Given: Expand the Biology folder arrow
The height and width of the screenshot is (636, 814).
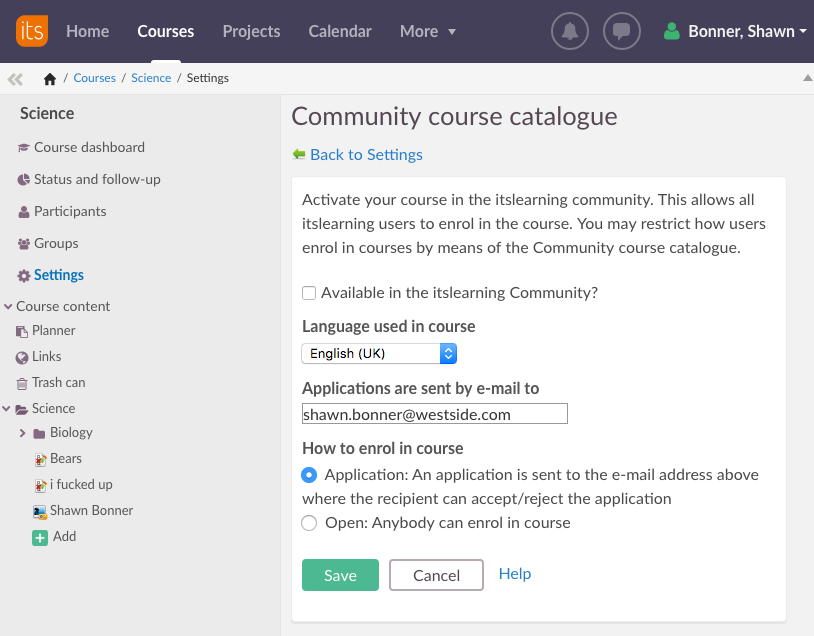Looking at the screenshot, I should 23,433.
